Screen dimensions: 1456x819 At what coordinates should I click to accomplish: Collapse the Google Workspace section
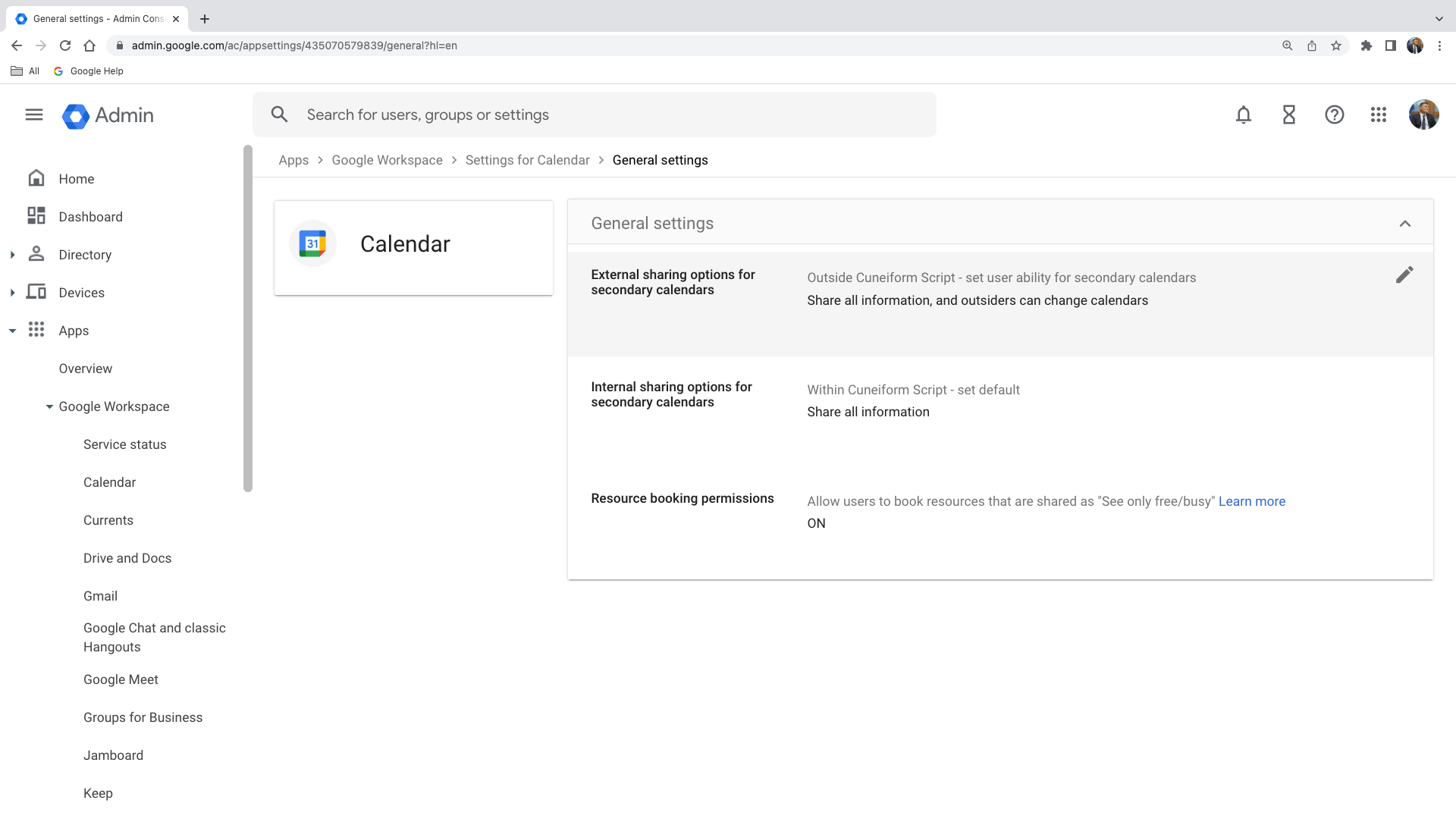pos(49,406)
